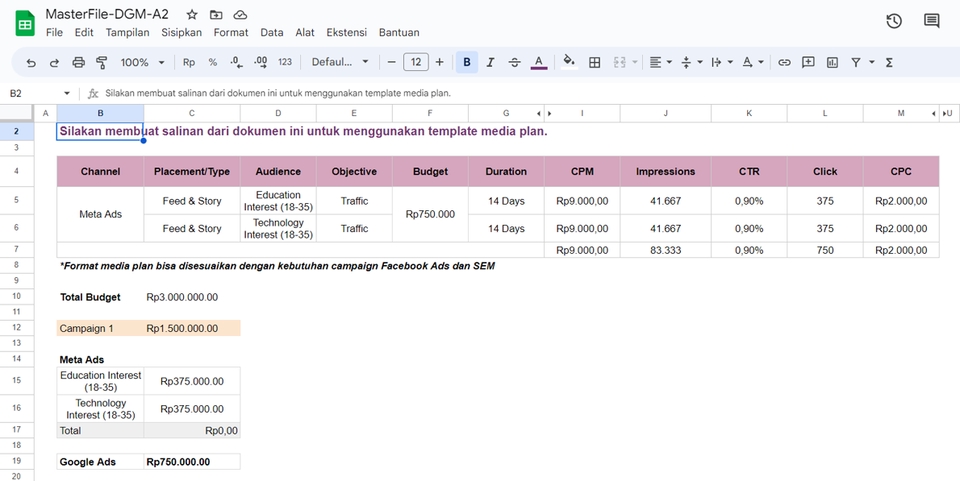Open the Name box dropdown arrow

pyautogui.click(x=67, y=94)
